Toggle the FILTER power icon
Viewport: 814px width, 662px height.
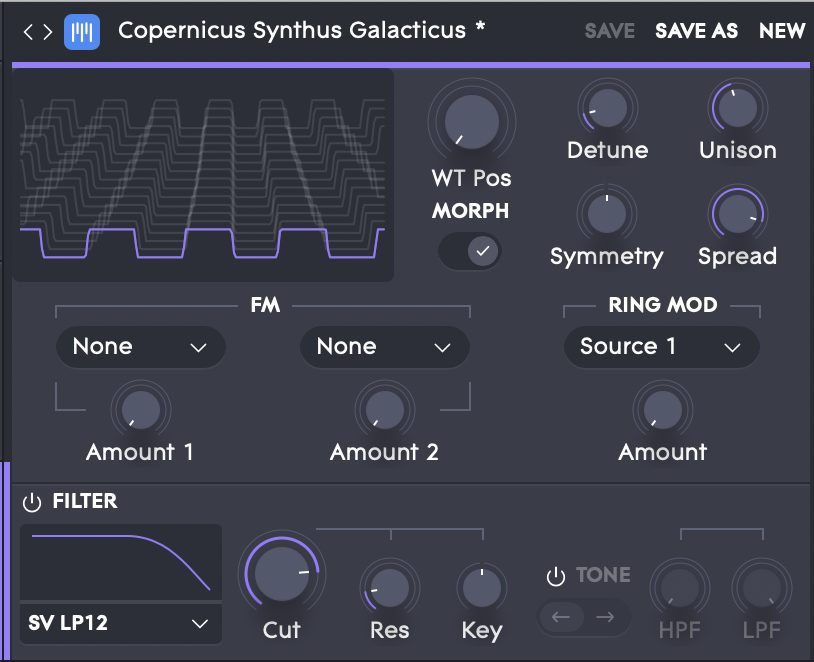tap(32, 502)
